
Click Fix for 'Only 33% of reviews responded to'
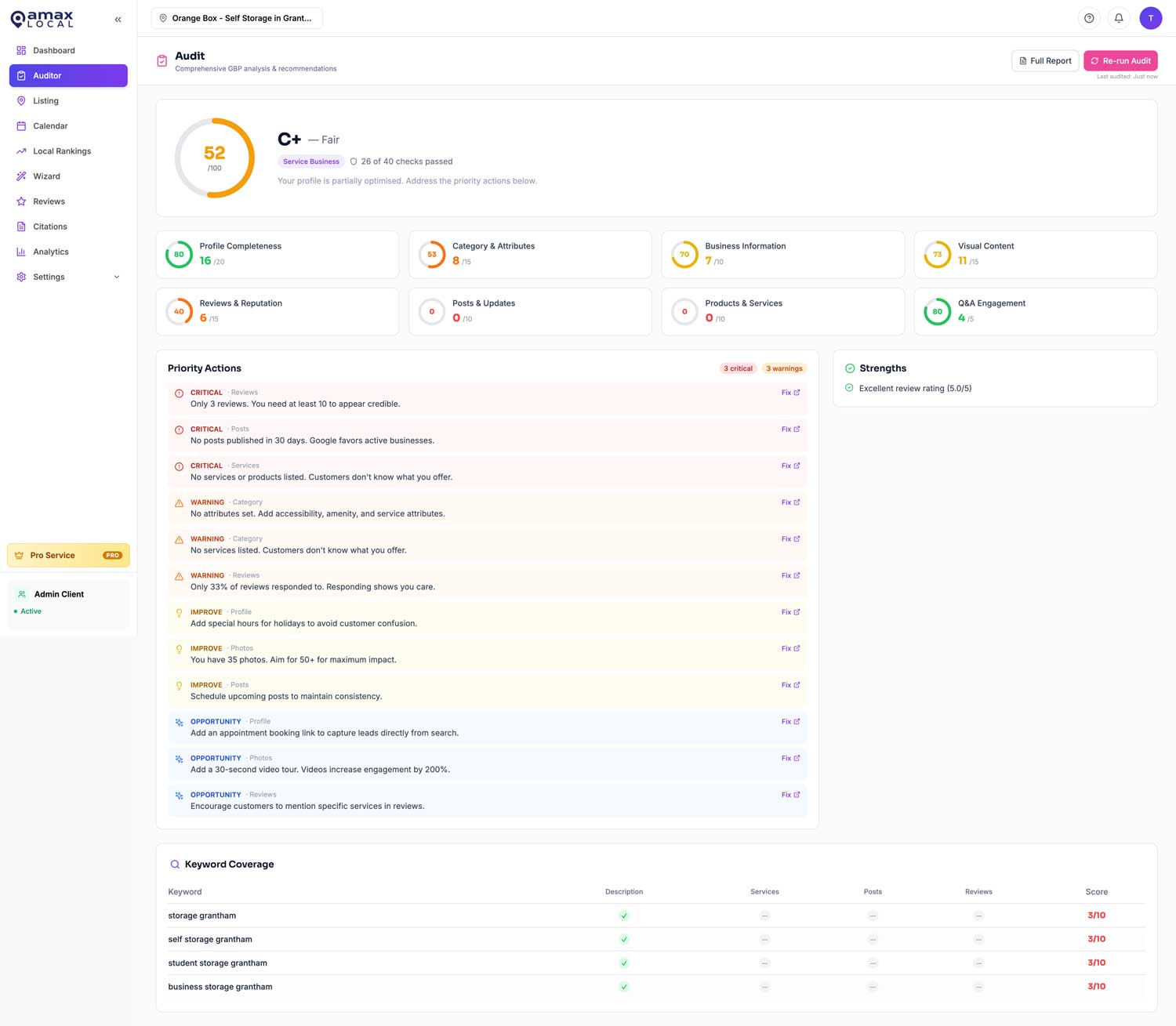pos(790,575)
